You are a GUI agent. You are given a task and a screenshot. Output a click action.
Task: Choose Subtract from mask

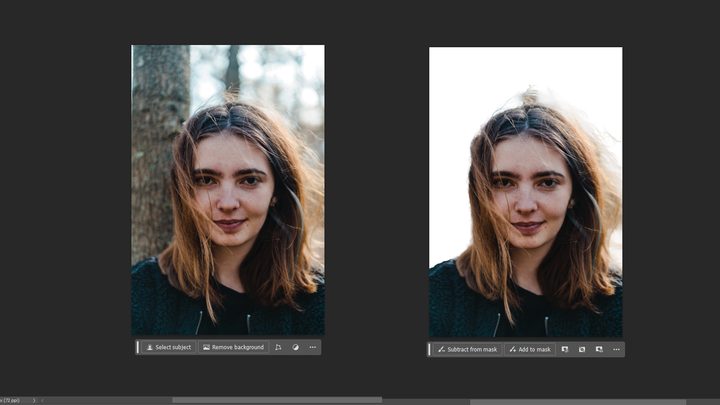(x=467, y=349)
